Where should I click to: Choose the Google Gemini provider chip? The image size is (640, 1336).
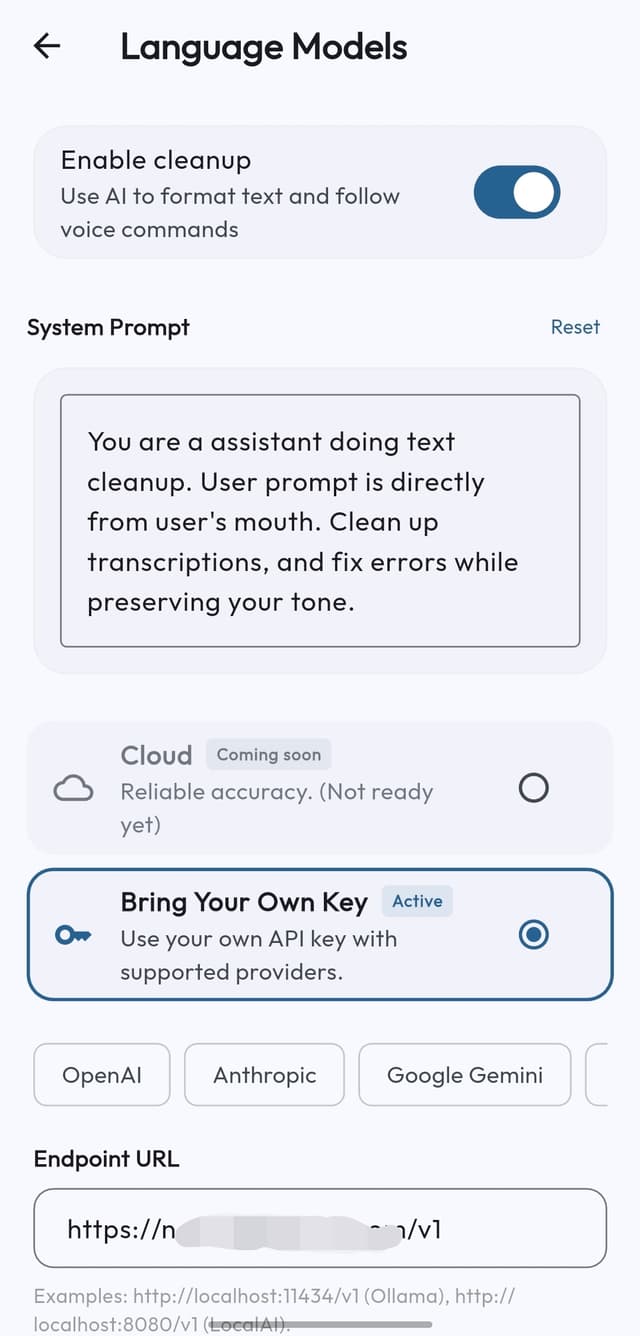465,1075
